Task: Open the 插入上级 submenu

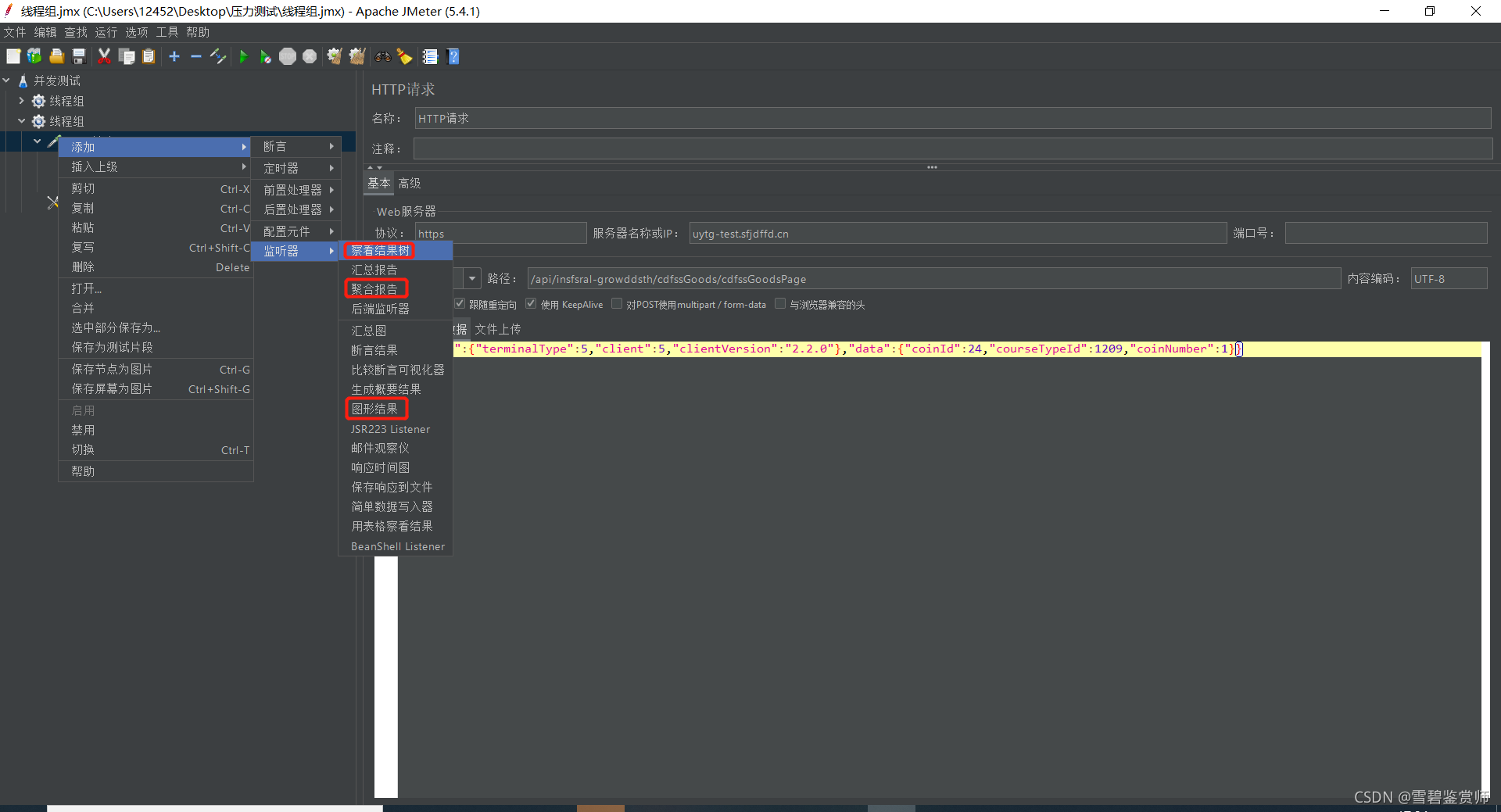Action: (156, 166)
